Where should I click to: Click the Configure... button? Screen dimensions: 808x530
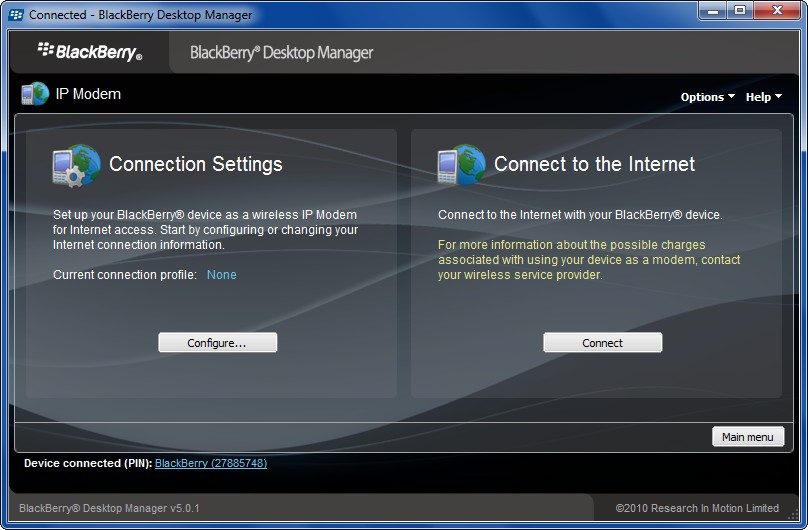(217, 343)
